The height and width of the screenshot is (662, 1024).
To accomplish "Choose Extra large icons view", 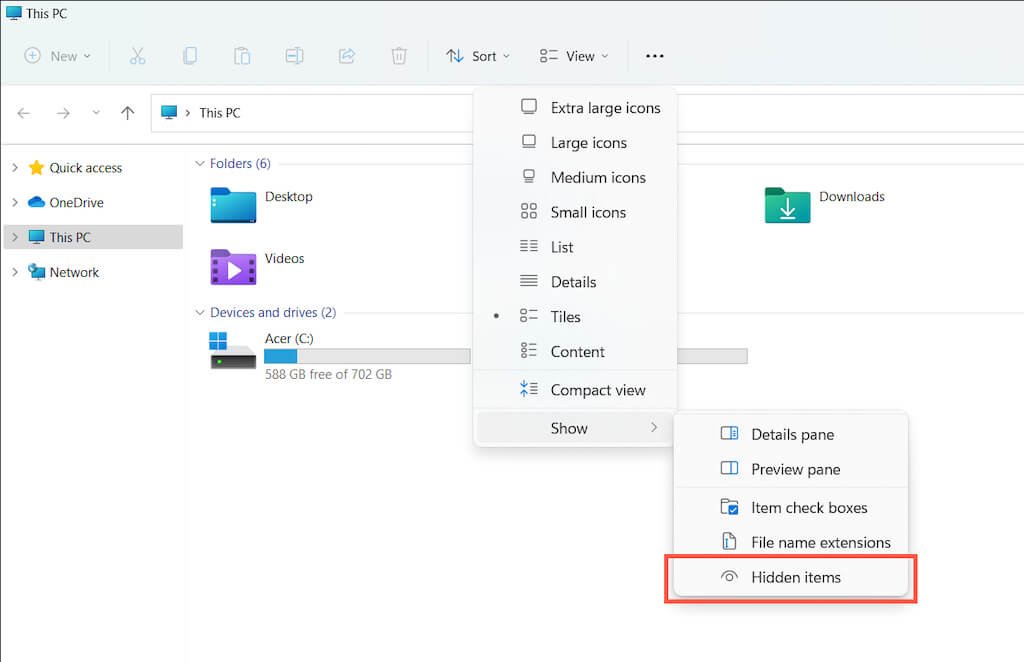I will click(x=605, y=108).
